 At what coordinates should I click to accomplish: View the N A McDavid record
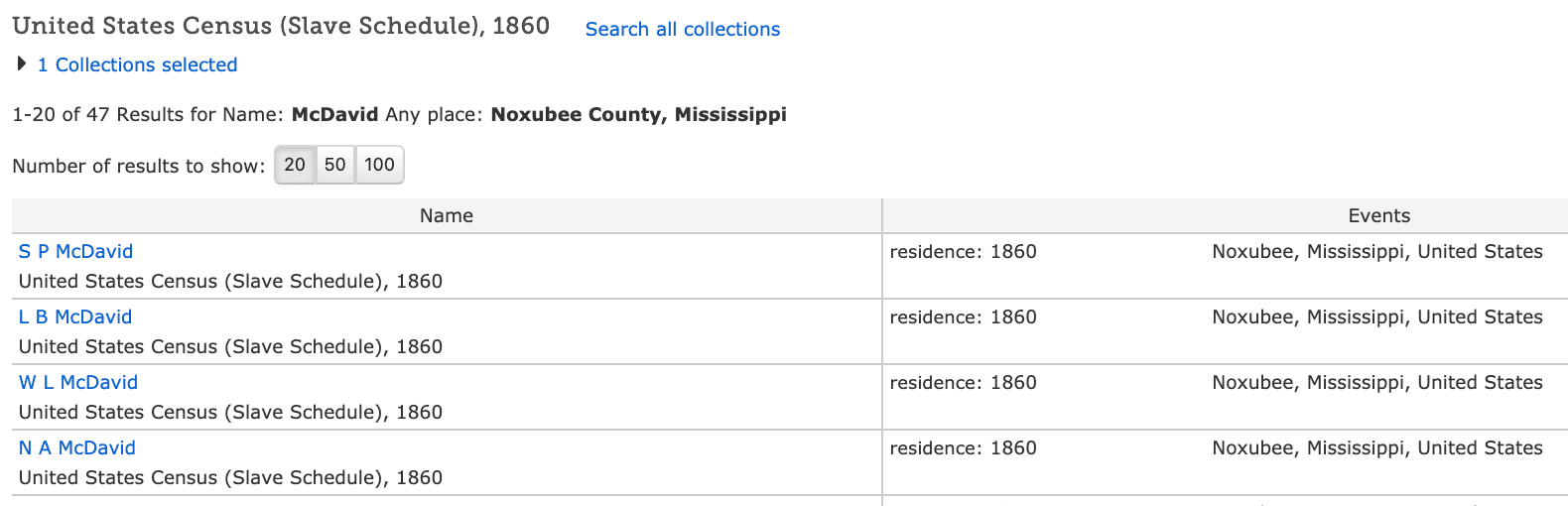(x=77, y=448)
